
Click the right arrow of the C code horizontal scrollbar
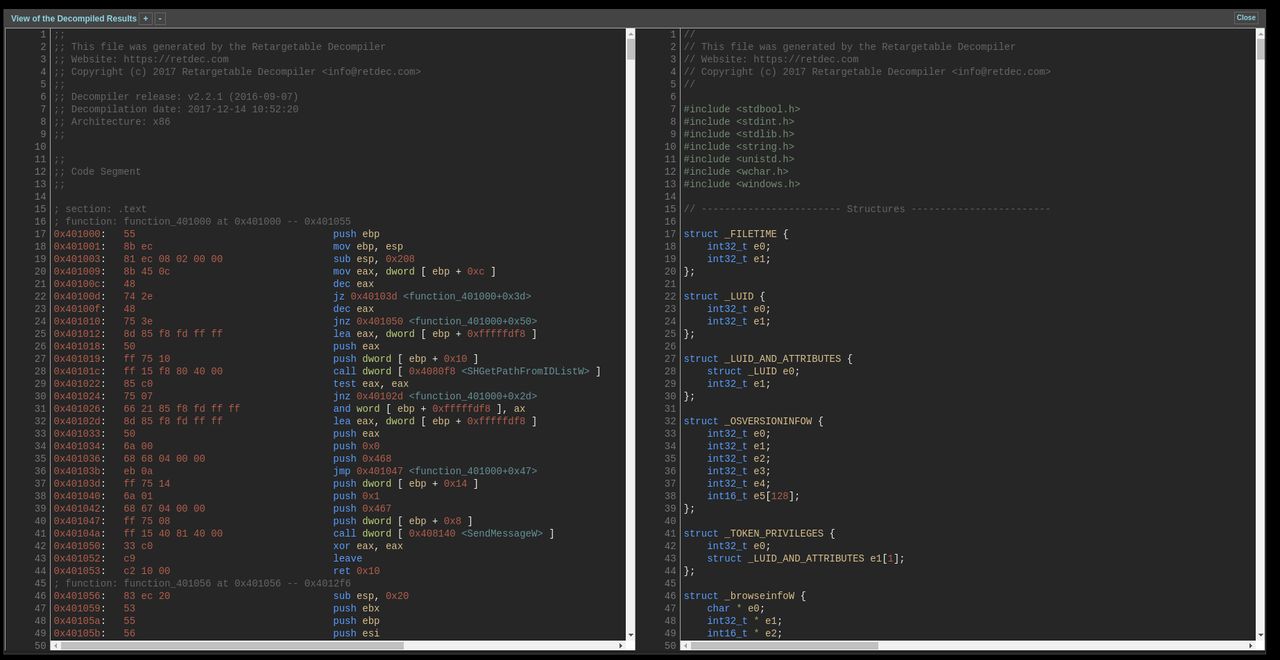pos(1250,646)
